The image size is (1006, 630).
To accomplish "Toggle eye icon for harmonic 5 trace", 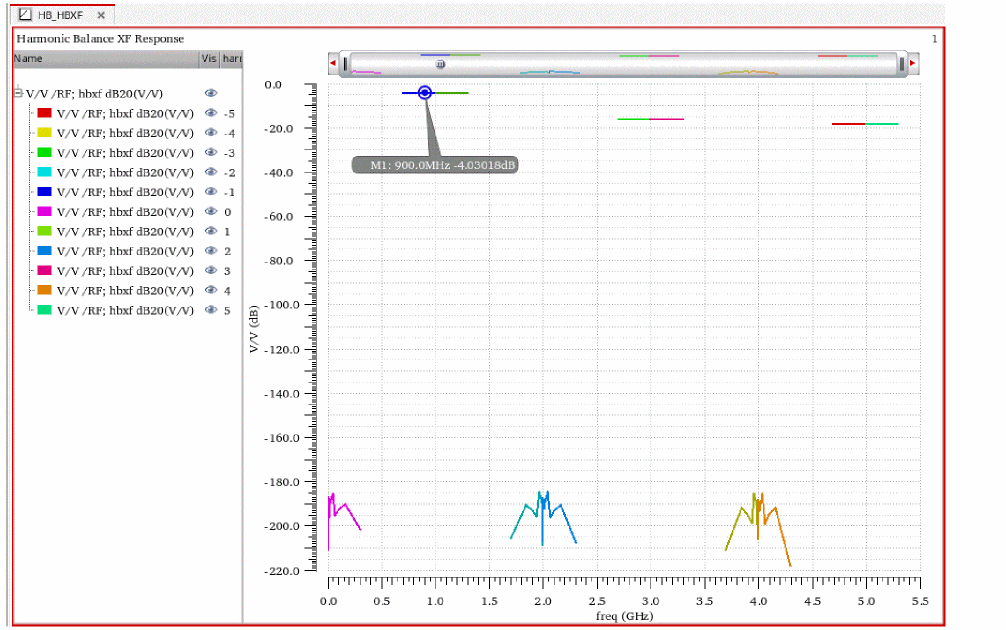I will click(x=211, y=310).
